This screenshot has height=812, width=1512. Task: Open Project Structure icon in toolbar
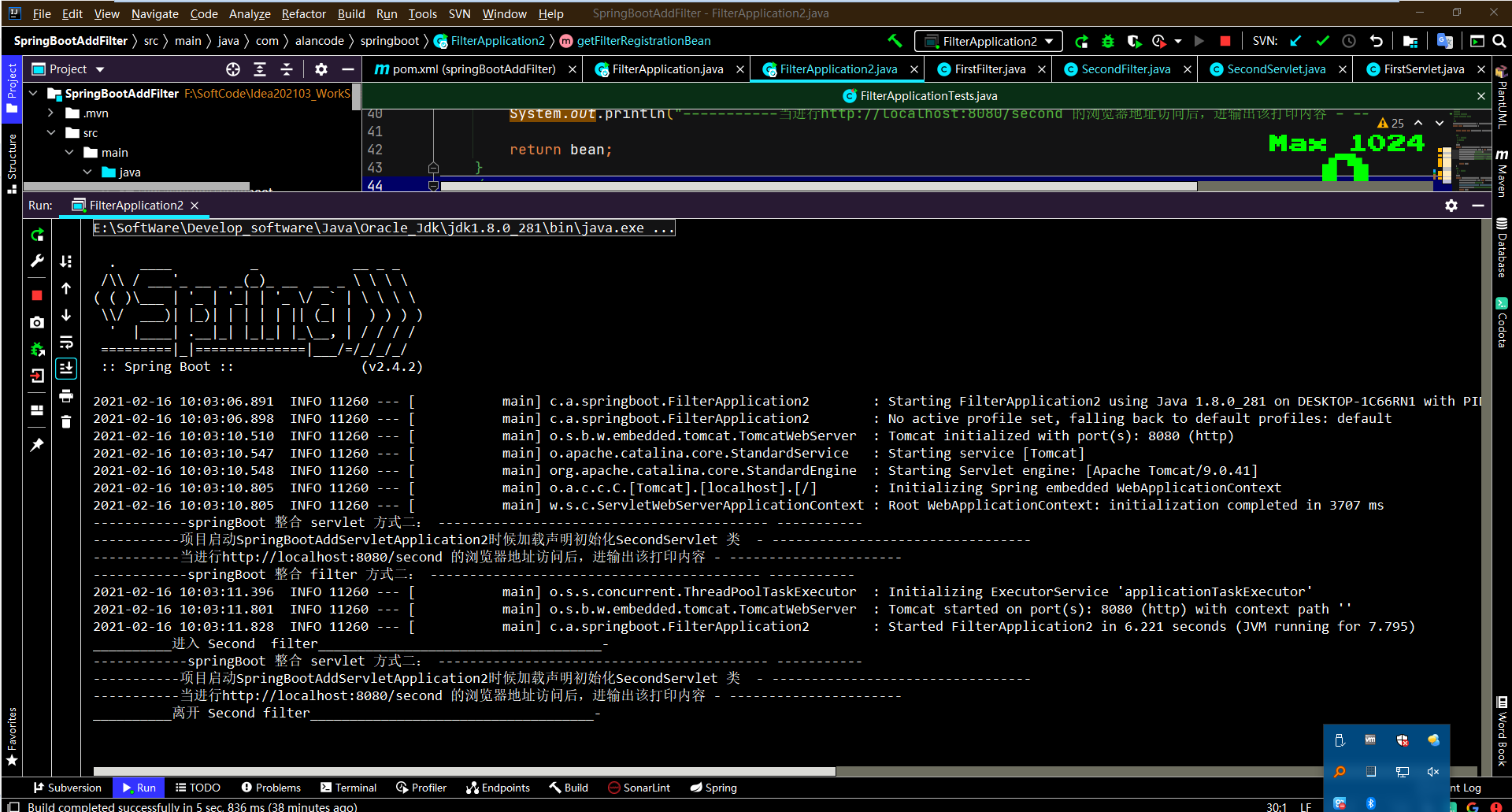1410,41
